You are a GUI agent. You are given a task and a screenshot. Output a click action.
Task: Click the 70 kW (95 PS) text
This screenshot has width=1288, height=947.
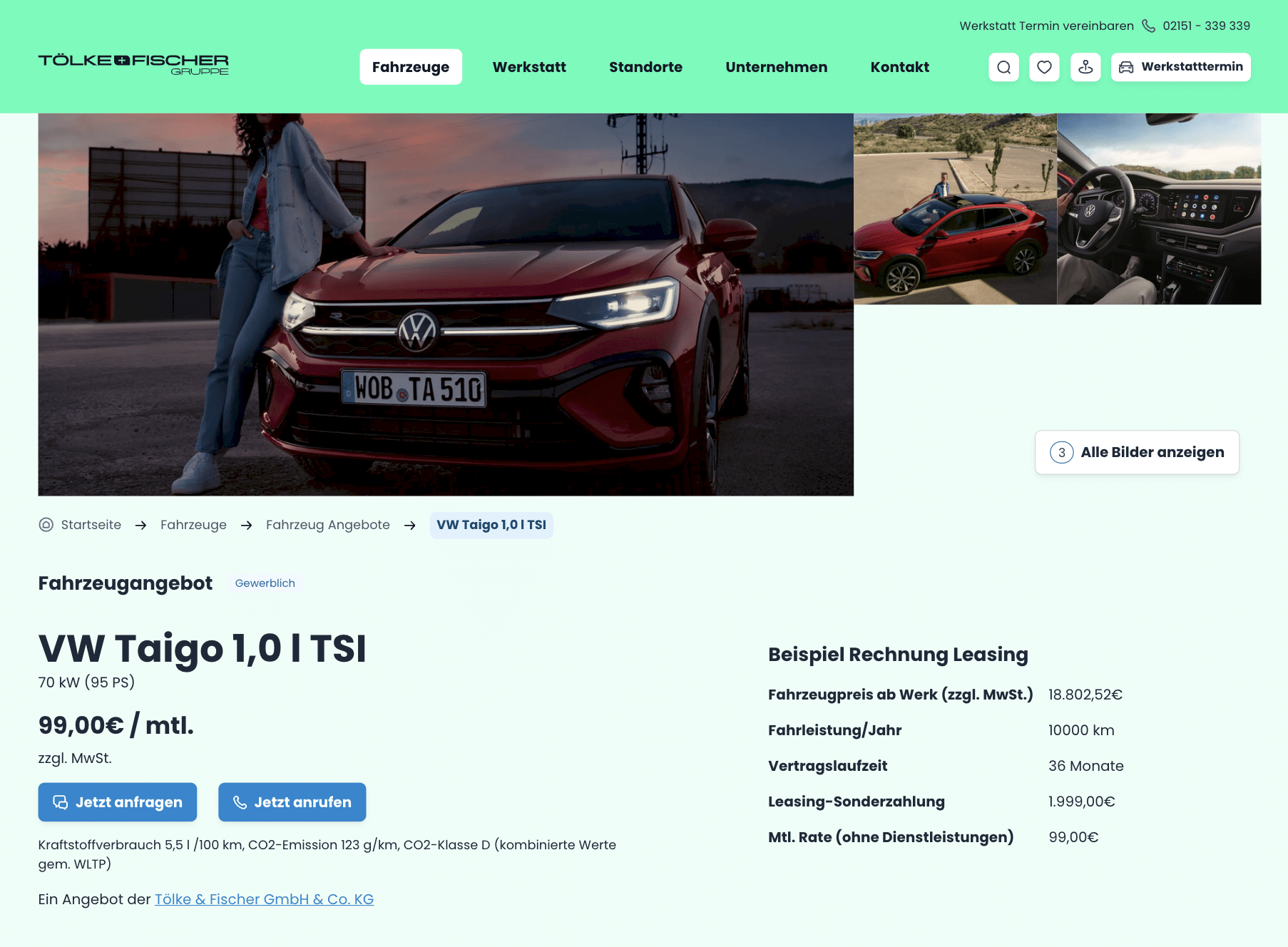pyautogui.click(x=86, y=682)
